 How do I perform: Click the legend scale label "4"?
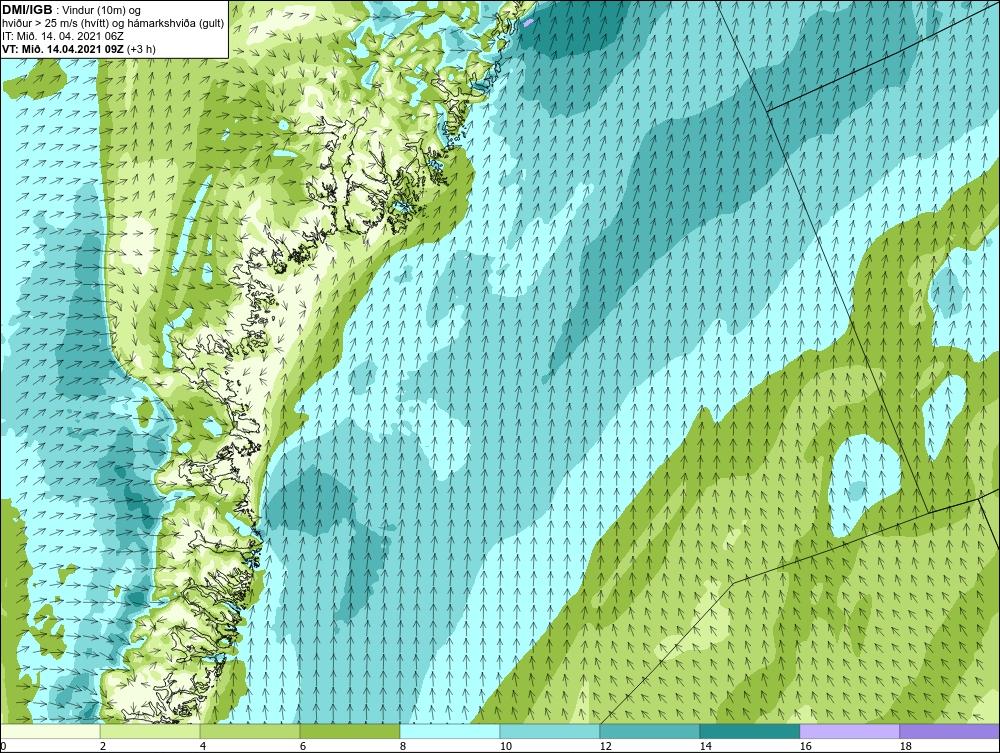click(203, 746)
